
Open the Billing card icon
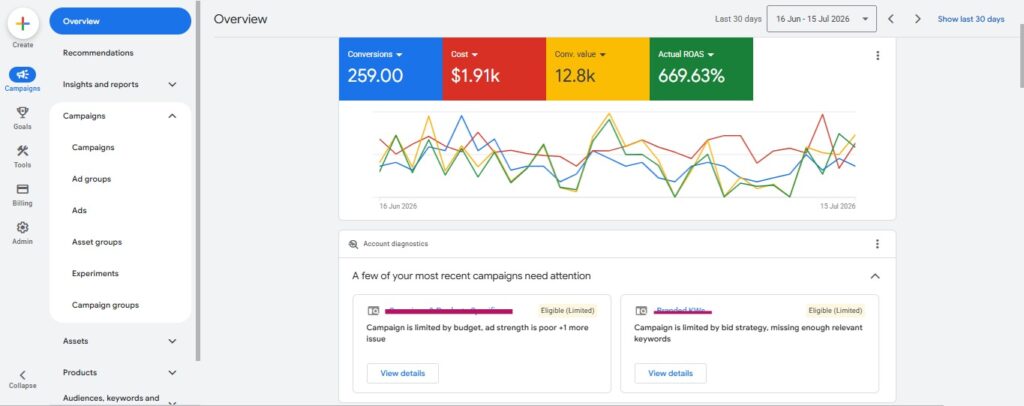pyautogui.click(x=22, y=189)
